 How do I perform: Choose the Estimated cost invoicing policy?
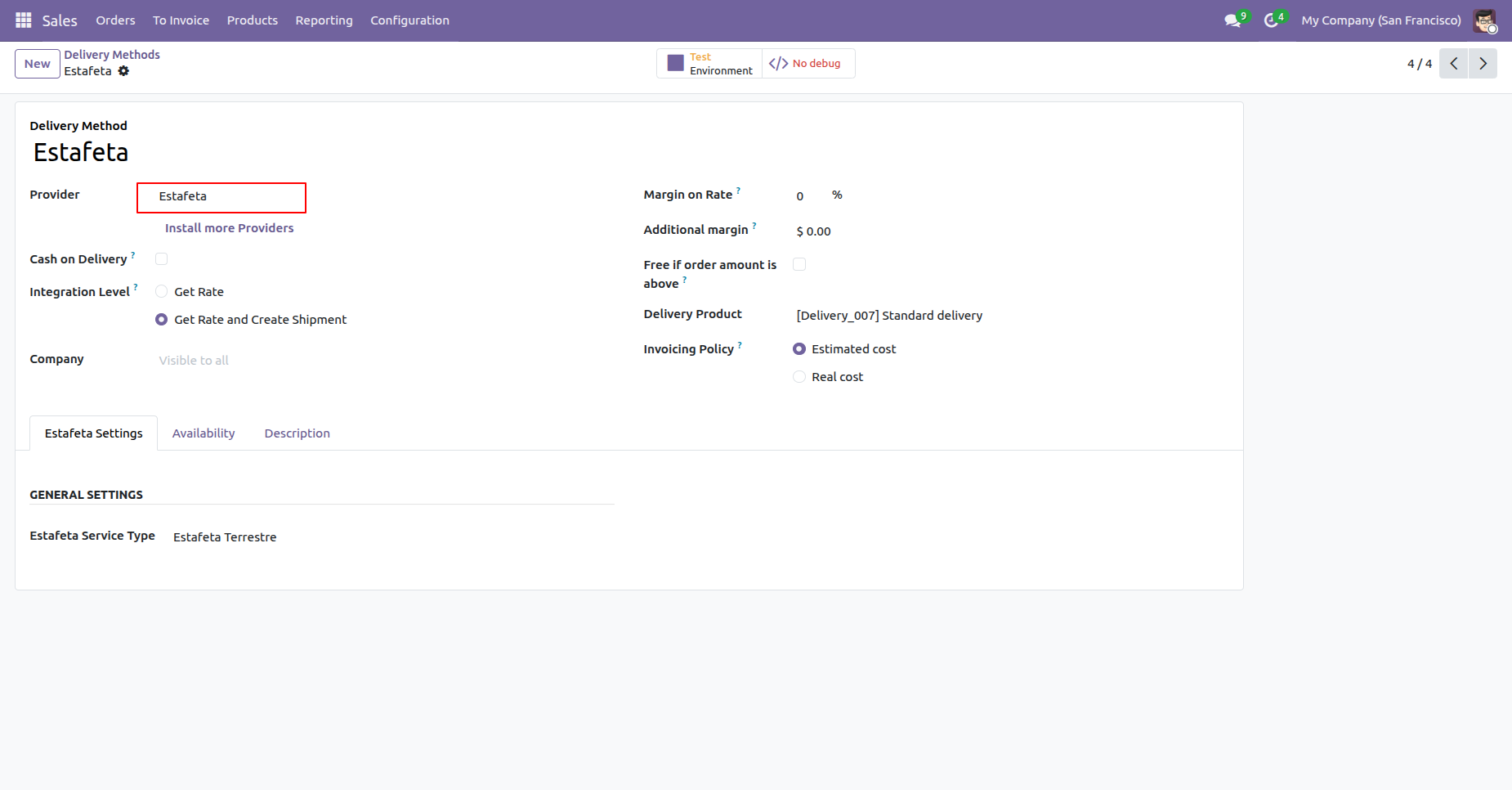(x=799, y=349)
